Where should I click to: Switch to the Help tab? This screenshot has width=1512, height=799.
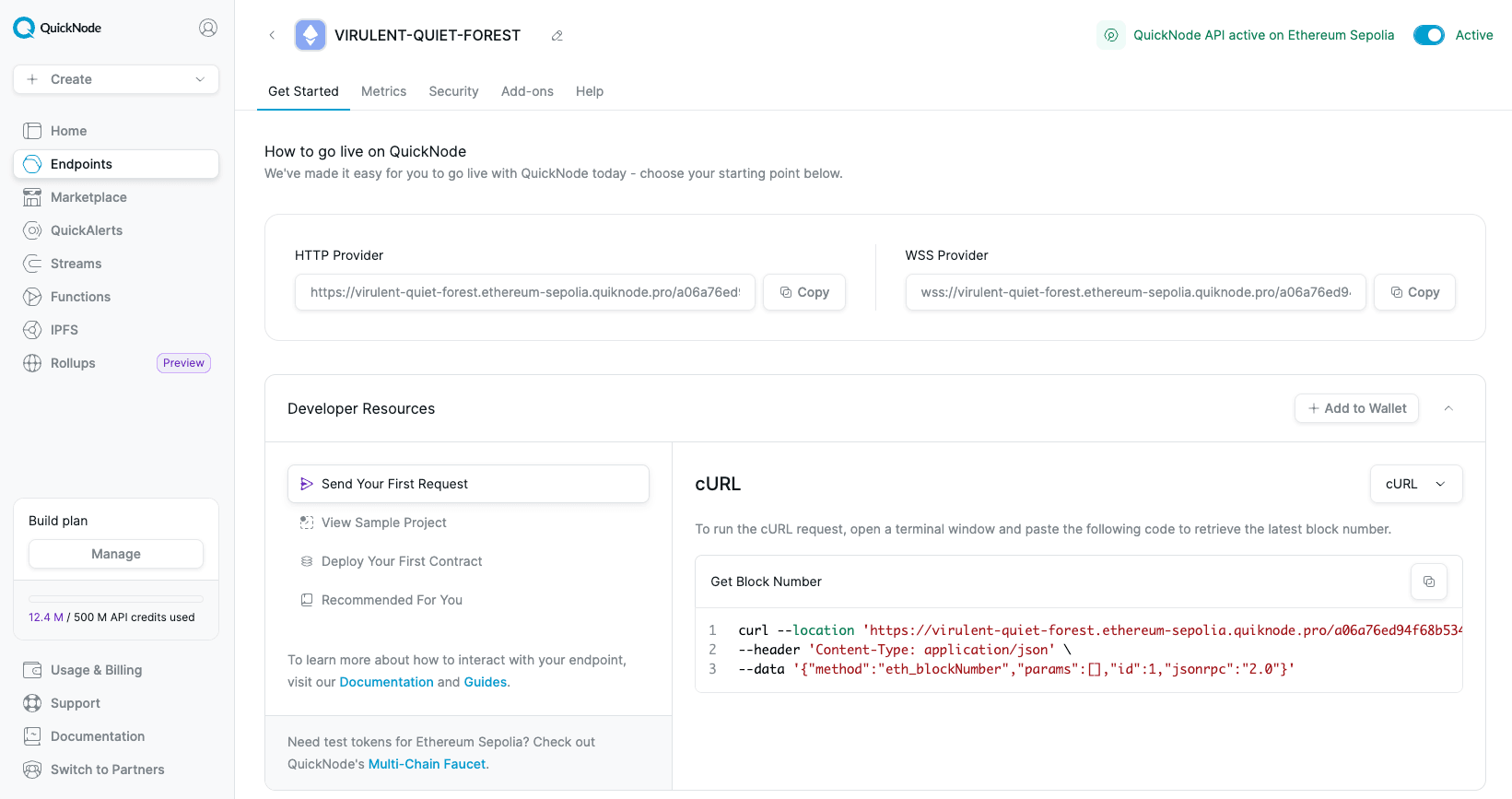(590, 91)
